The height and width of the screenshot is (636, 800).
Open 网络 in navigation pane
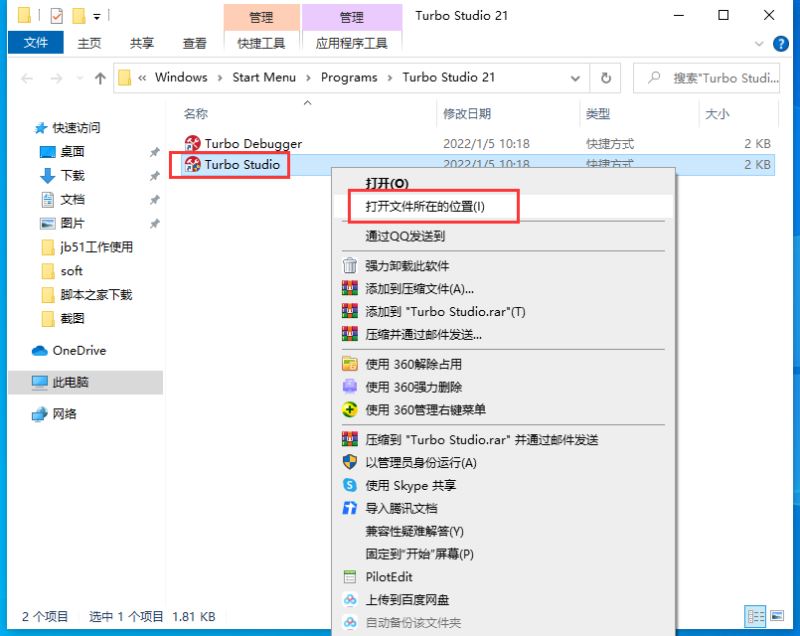tap(54, 414)
